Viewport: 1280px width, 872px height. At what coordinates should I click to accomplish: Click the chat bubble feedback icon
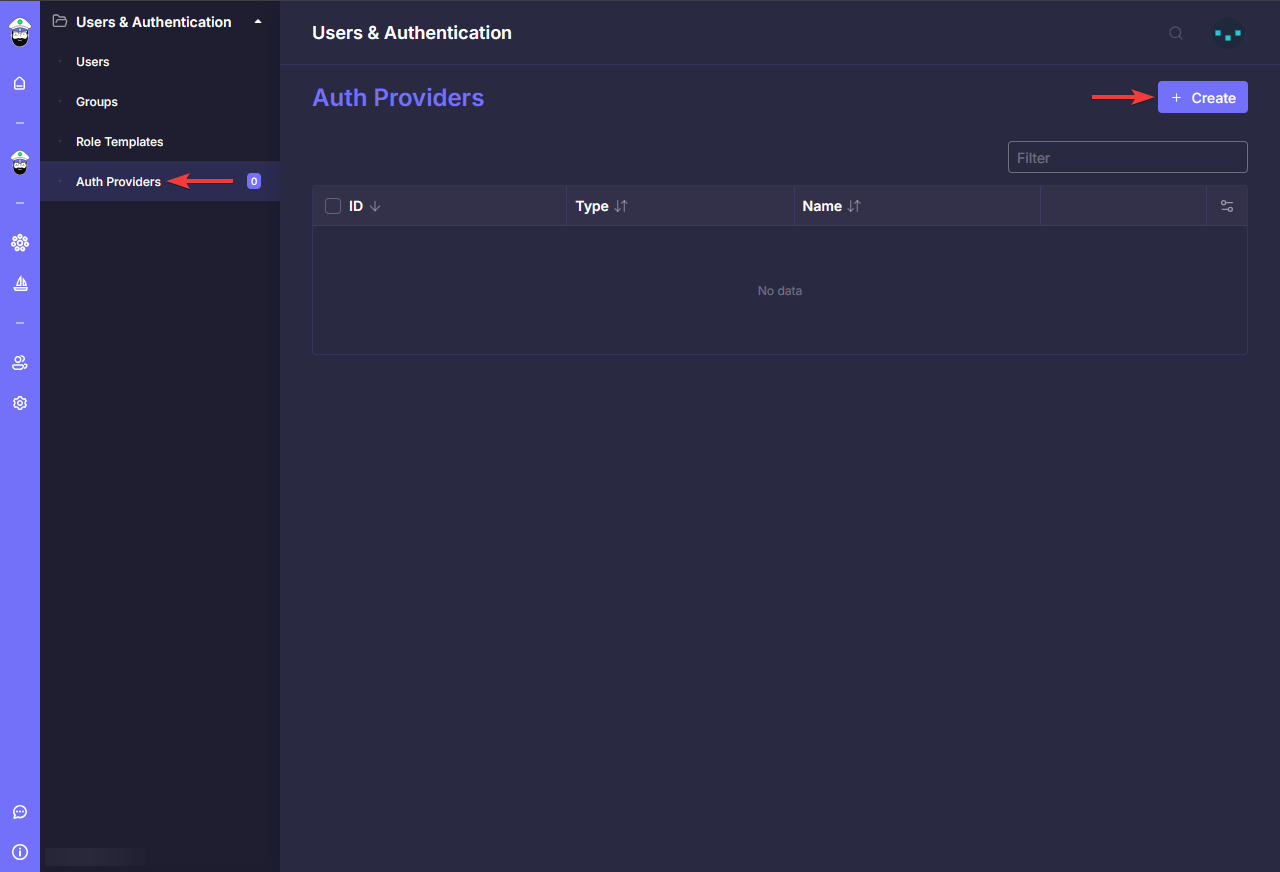[19, 812]
